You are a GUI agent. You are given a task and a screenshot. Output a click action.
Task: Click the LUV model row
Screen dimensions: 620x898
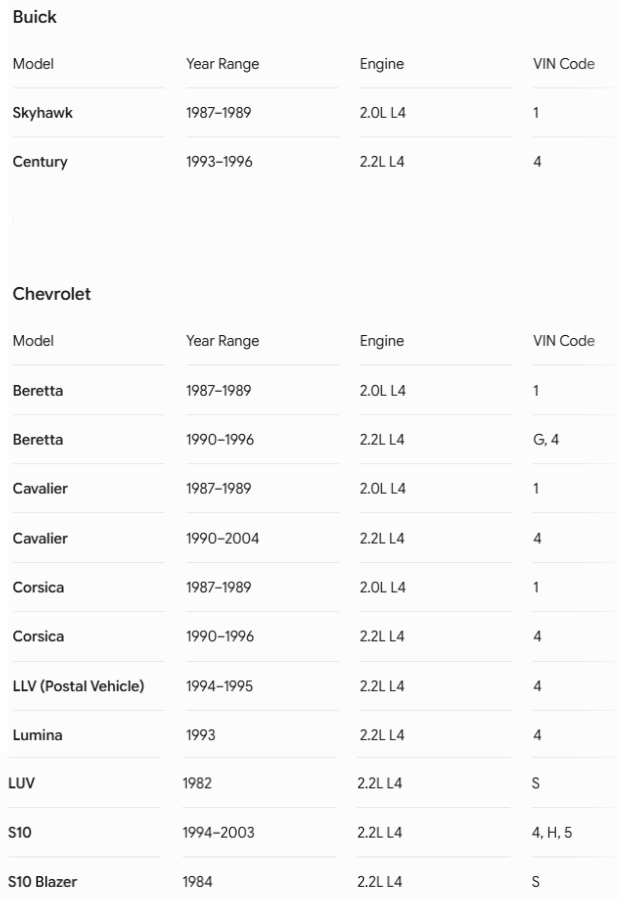pyautogui.click(x=314, y=783)
